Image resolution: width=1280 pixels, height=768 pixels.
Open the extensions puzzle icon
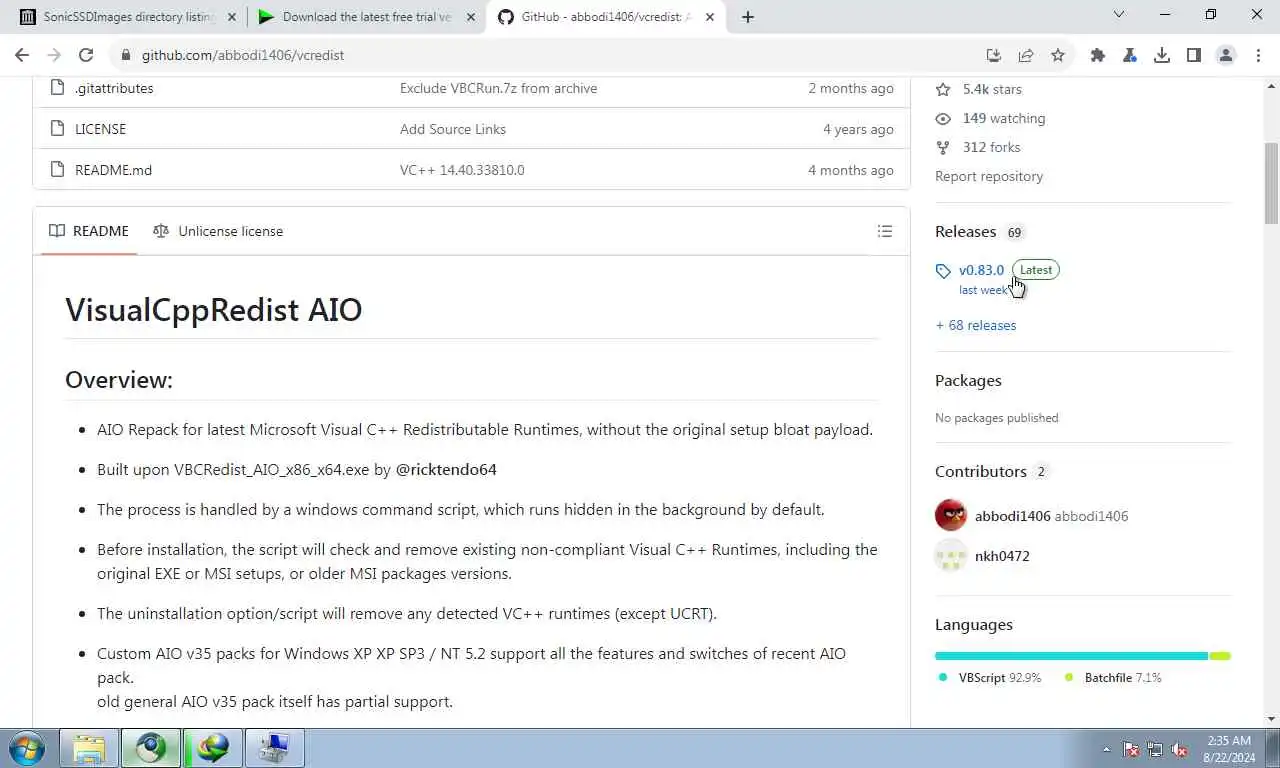(1098, 55)
